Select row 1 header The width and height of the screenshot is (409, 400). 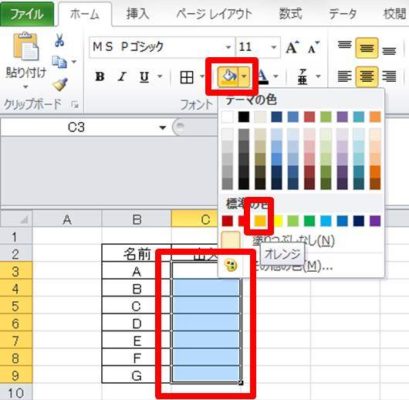click(x=16, y=236)
